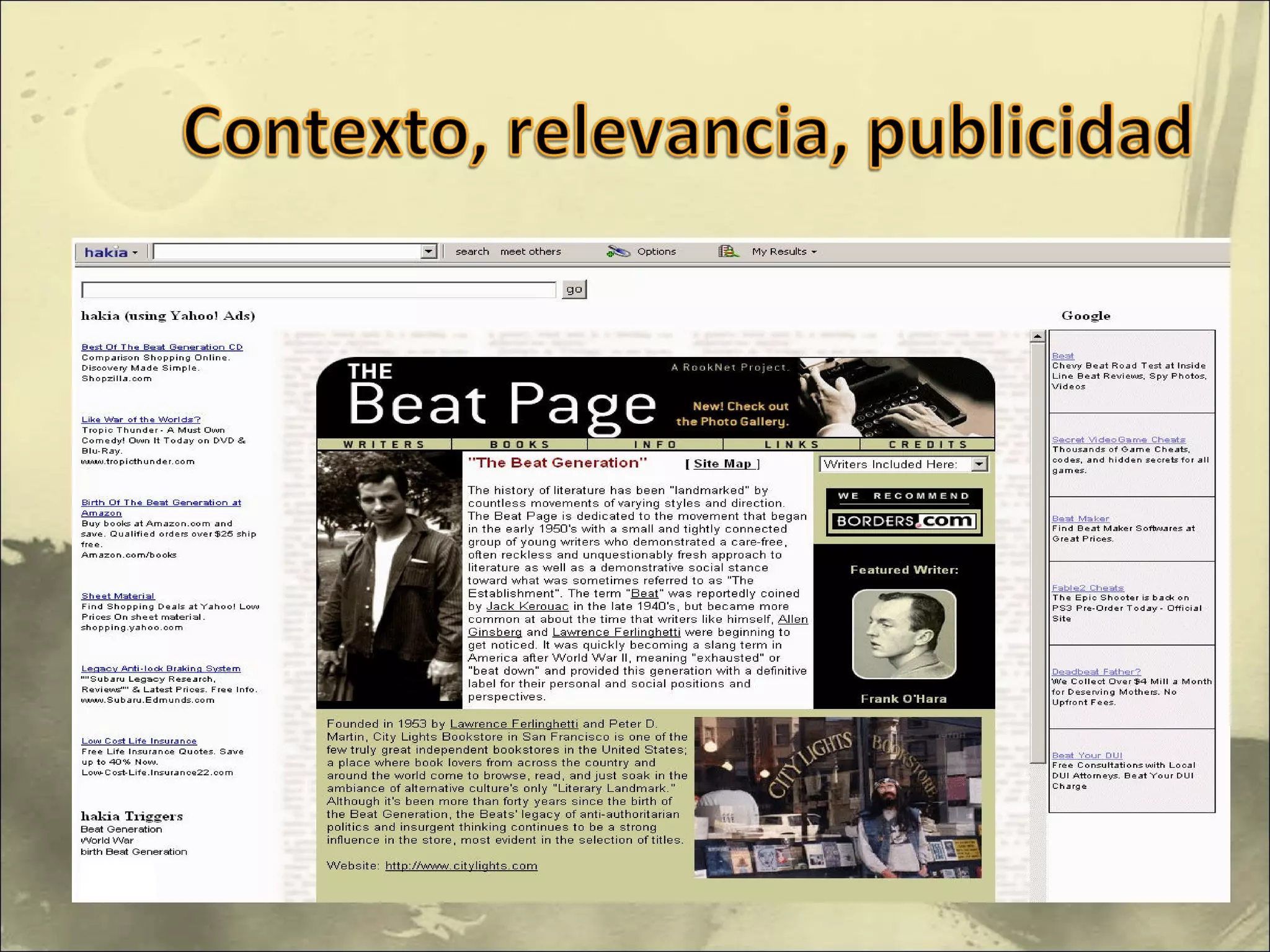
Task: Open the citylights.com website link
Action: click(461, 865)
